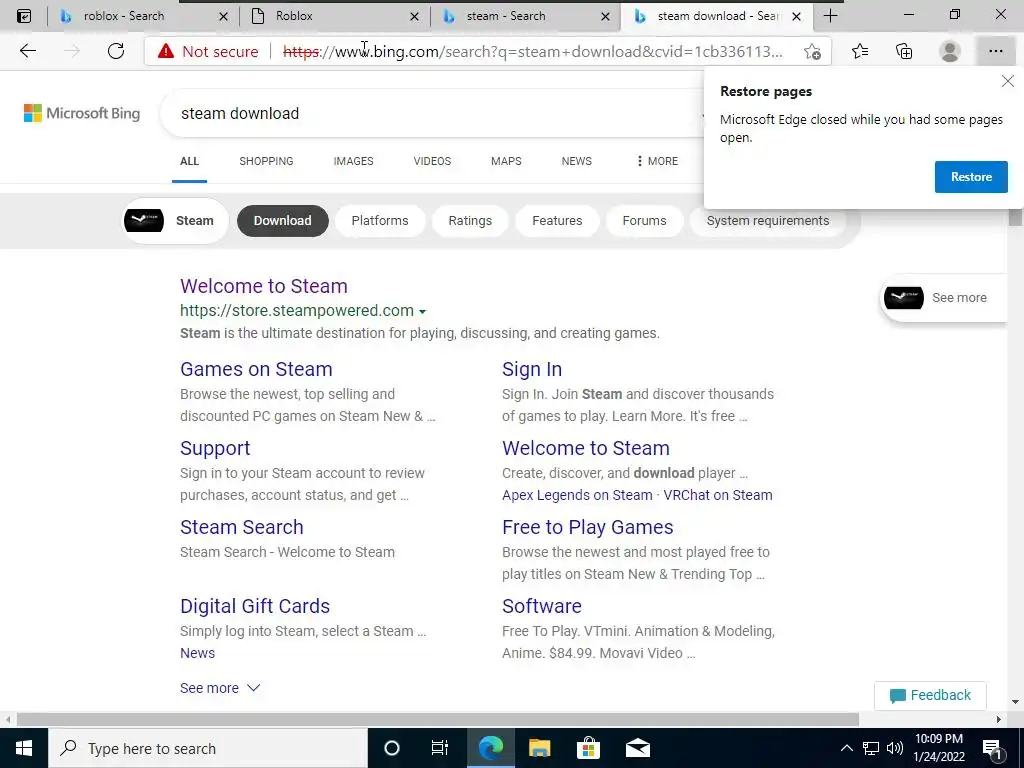The width and height of the screenshot is (1024, 768).
Task: Open the Steam Search sitelink
Action: pos(242,527)
